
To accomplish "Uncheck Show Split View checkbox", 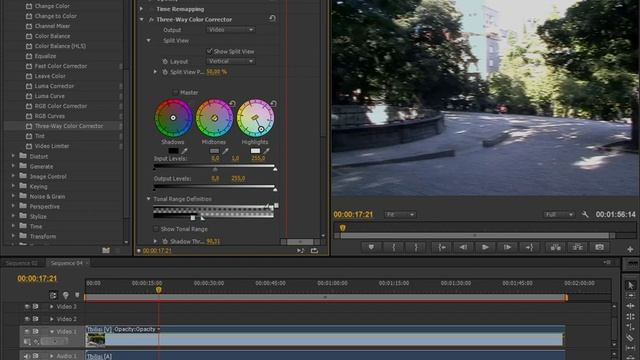I will (209, 51).
